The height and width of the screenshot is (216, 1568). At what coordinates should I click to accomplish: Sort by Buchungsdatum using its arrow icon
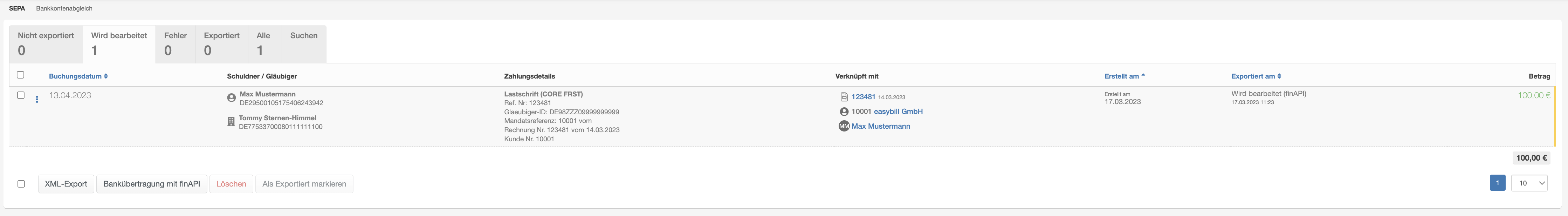106,76
